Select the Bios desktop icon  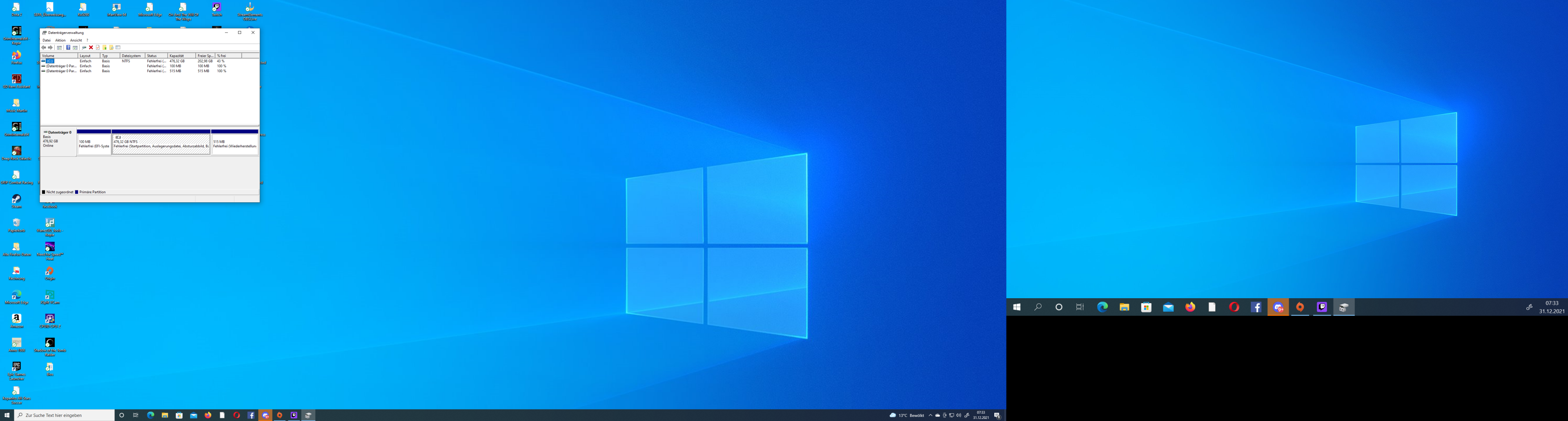point(50,369)
